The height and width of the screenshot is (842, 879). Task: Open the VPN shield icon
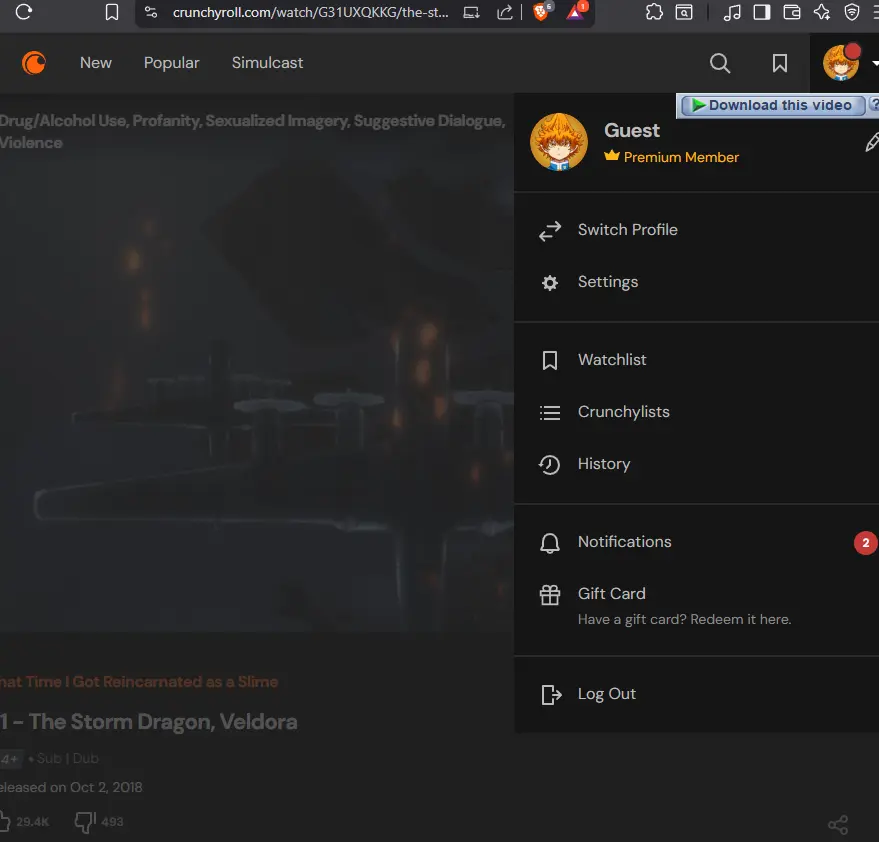click(852, 12)
